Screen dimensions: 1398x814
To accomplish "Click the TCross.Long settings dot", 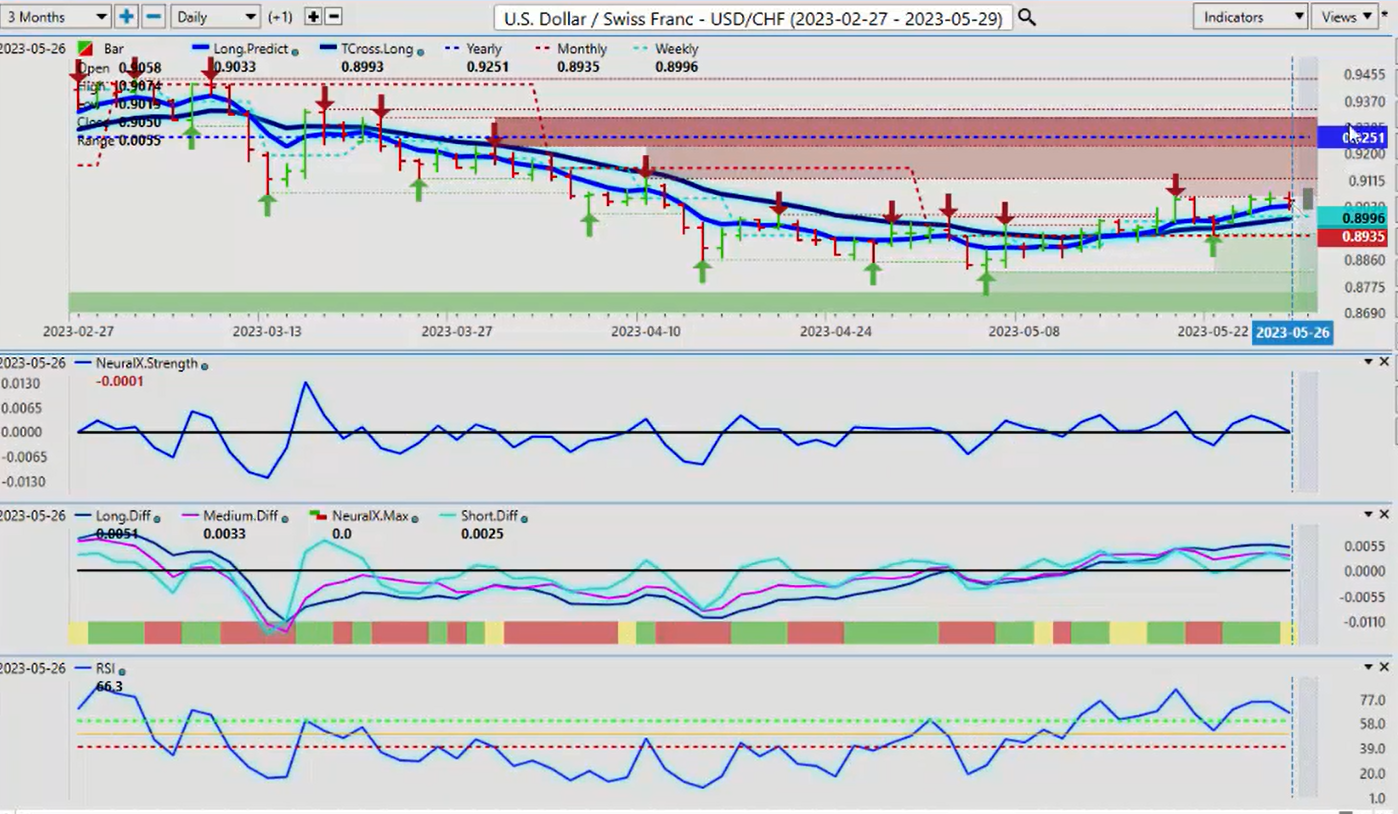I will [x=420, y=51].
